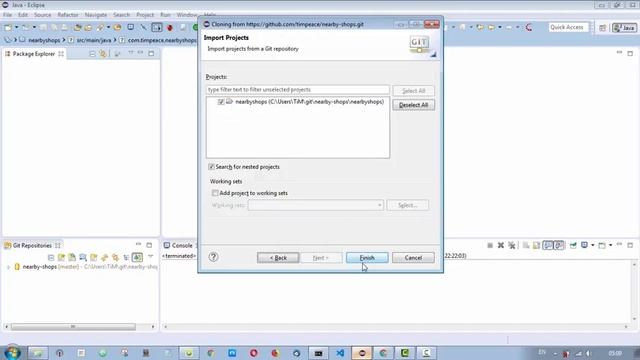Click the volume icon in system tray
Image resolution: width=640 pixels, height=360 pixels.
pos(589,353)
